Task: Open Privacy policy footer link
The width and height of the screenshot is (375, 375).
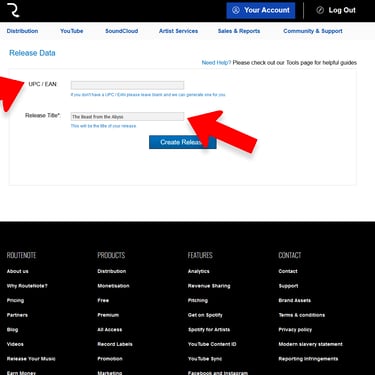Action: click(295, 330)
